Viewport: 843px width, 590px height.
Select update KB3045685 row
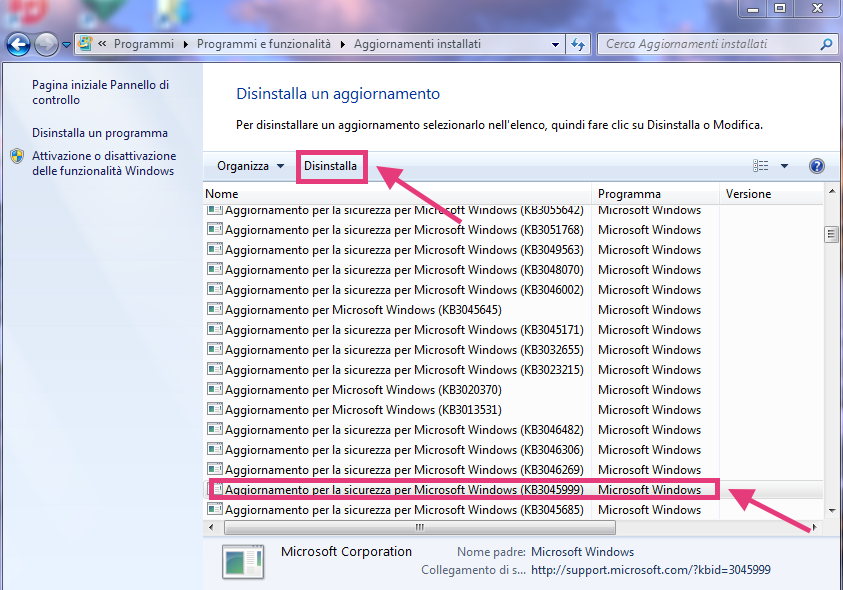pos(513,509)
